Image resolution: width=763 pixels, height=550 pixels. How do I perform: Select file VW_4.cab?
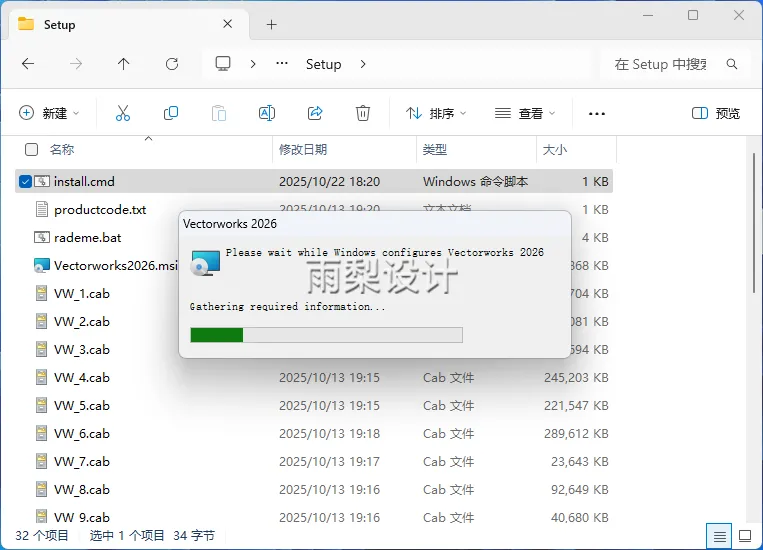pyautogui.click(x=82, y=378)
